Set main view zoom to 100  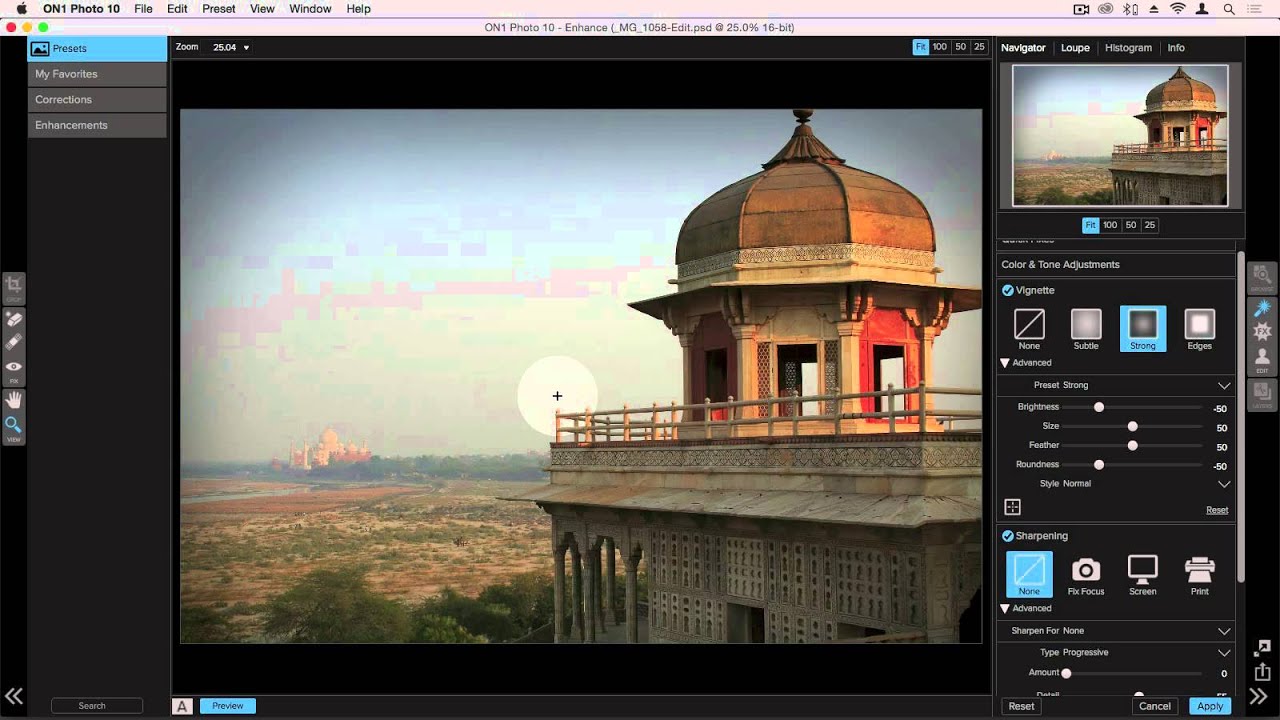(x=940, y=47)
